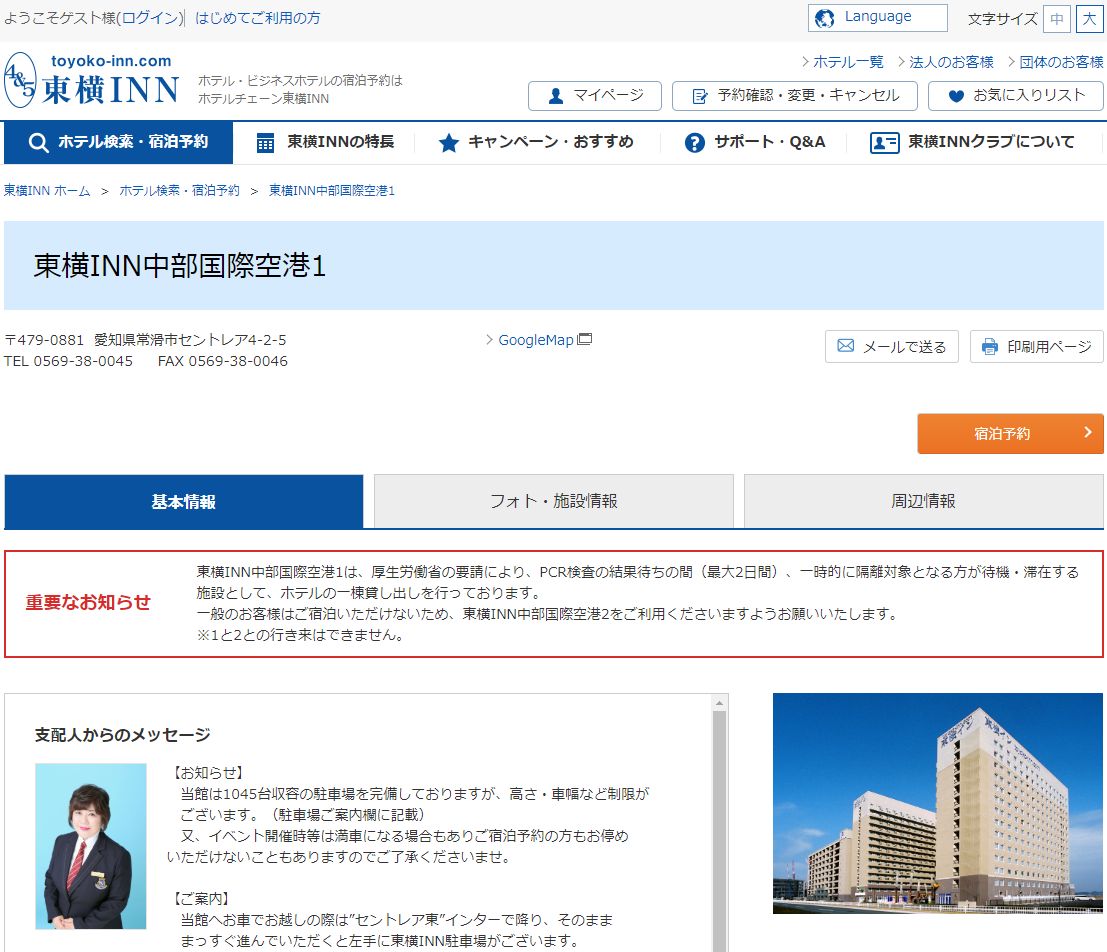Open 法人のお客様 link

[951, 62]
